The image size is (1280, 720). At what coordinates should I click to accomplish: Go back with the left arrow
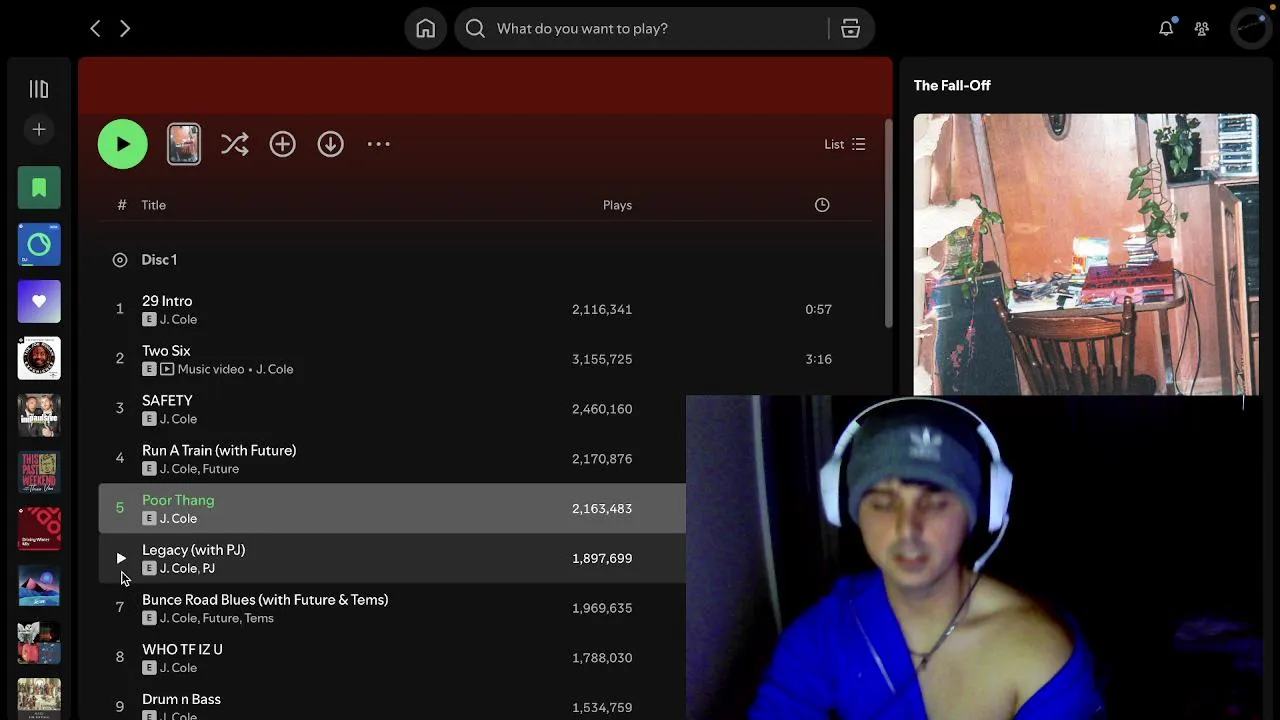click(x=95, y=29)
